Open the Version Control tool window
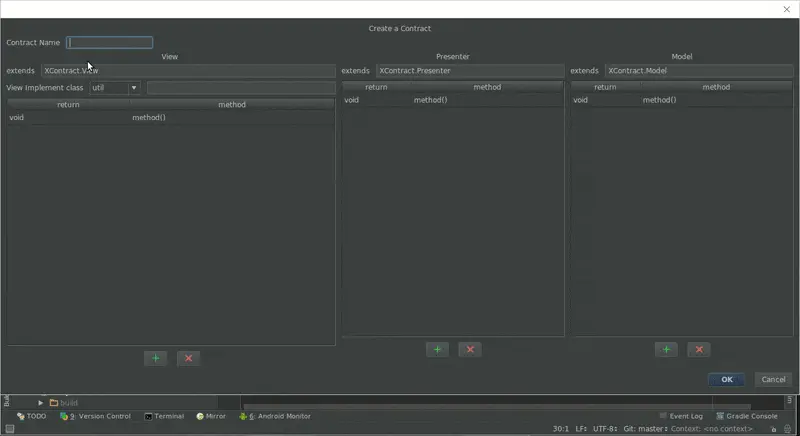This screenshot has height=436, width=800. pos(95,416)
